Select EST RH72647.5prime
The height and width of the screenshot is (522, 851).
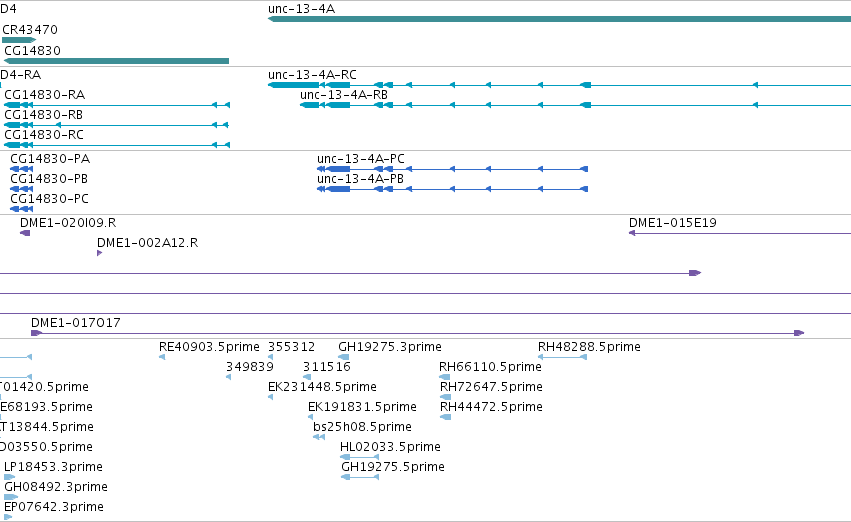[x=446, y=397]
